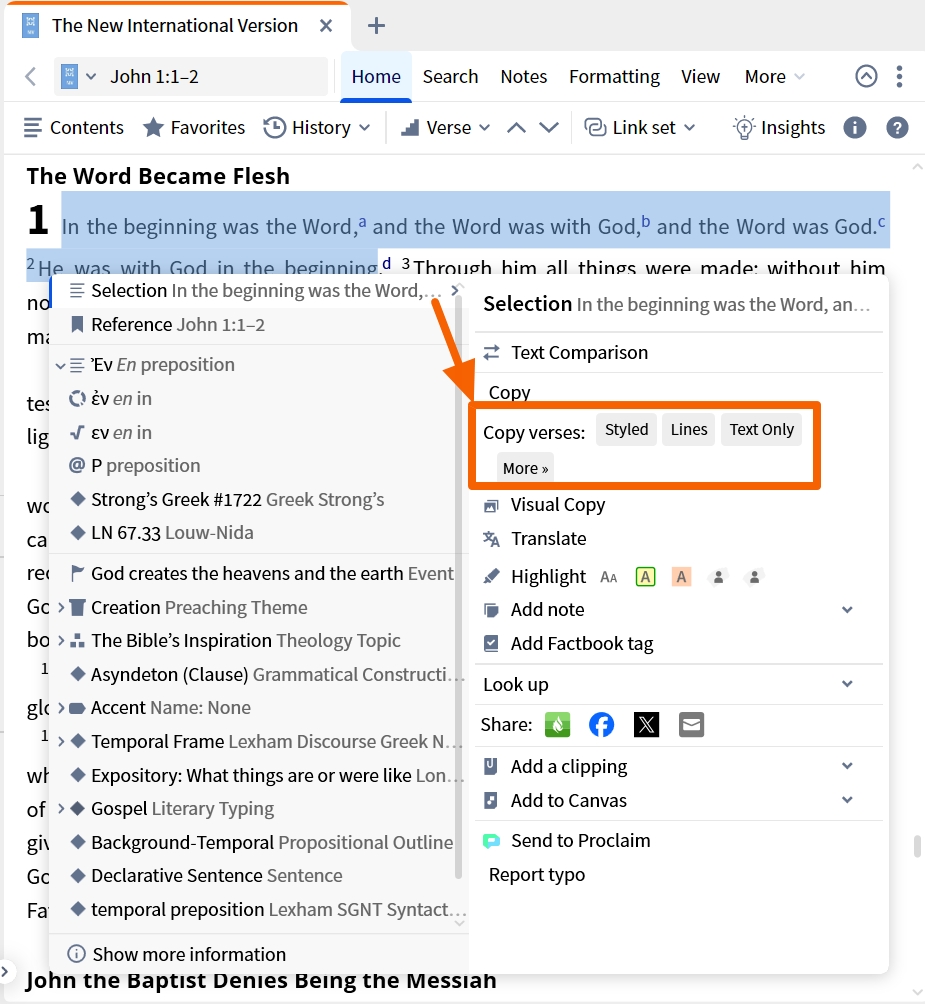Click More » copy options

[526, 468]
